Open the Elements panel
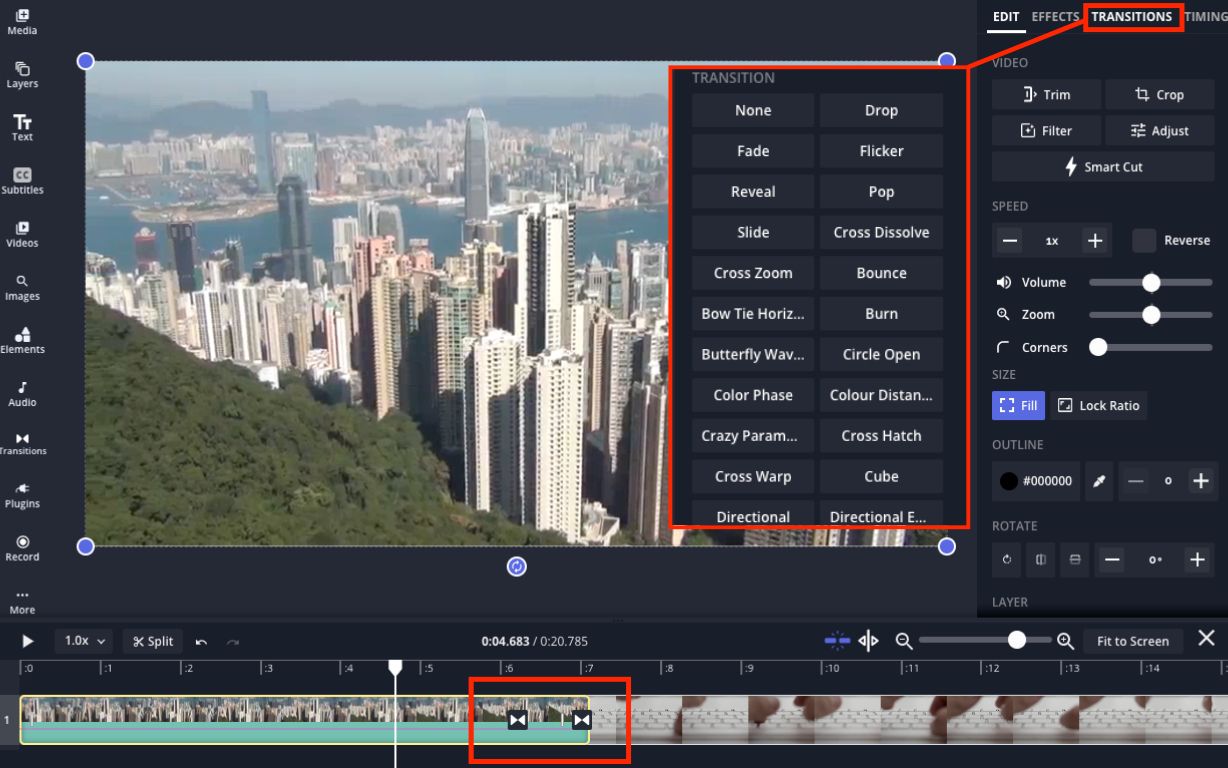This screenshot has height=768, width=1228. pyautogui.click(x=22, y=340)
